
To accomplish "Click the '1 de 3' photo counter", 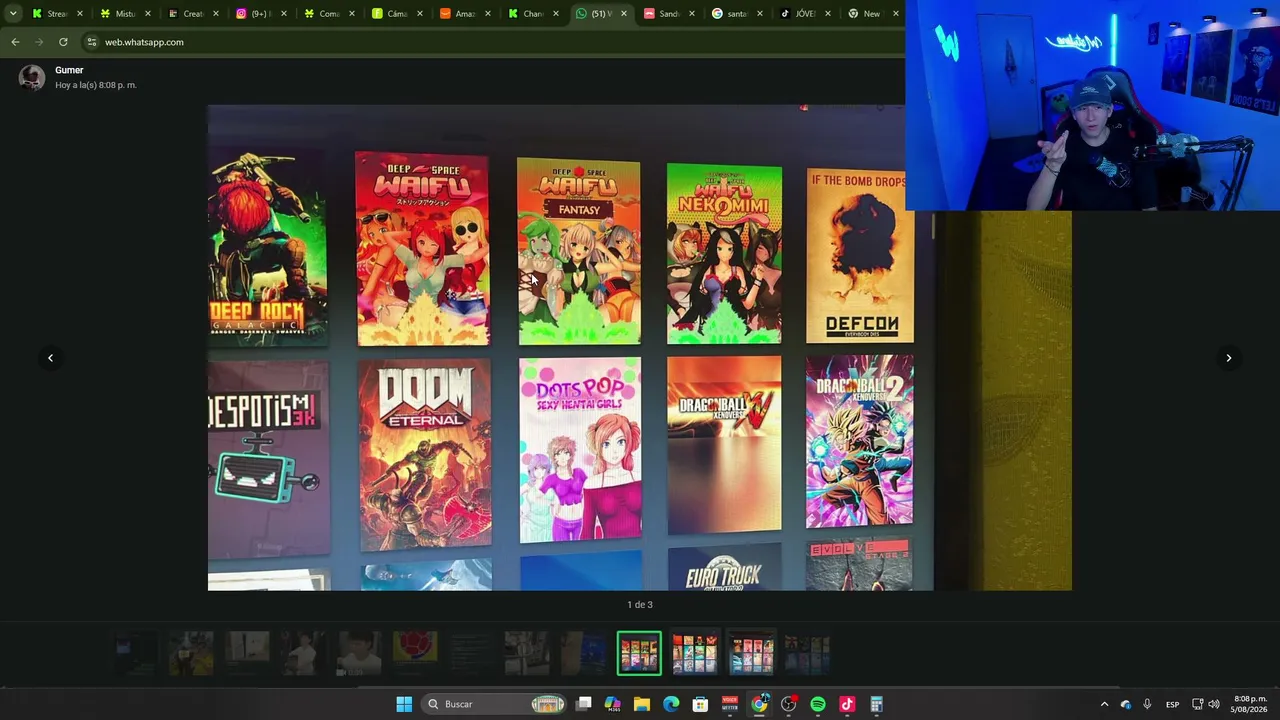I will click(640, 604).
